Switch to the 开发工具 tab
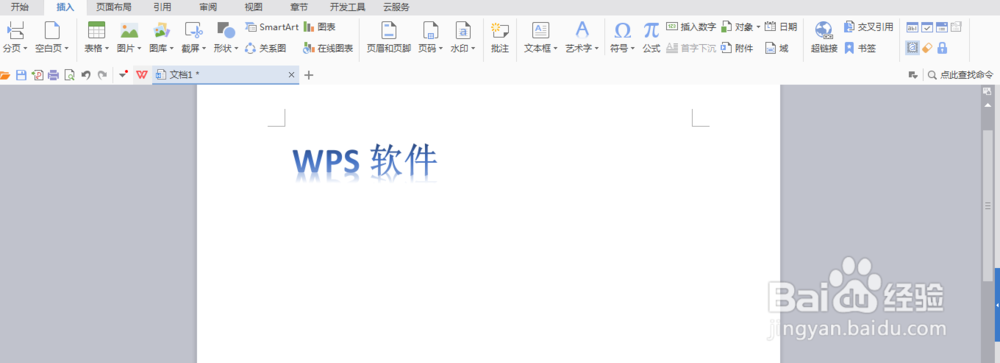 (348, 8)
